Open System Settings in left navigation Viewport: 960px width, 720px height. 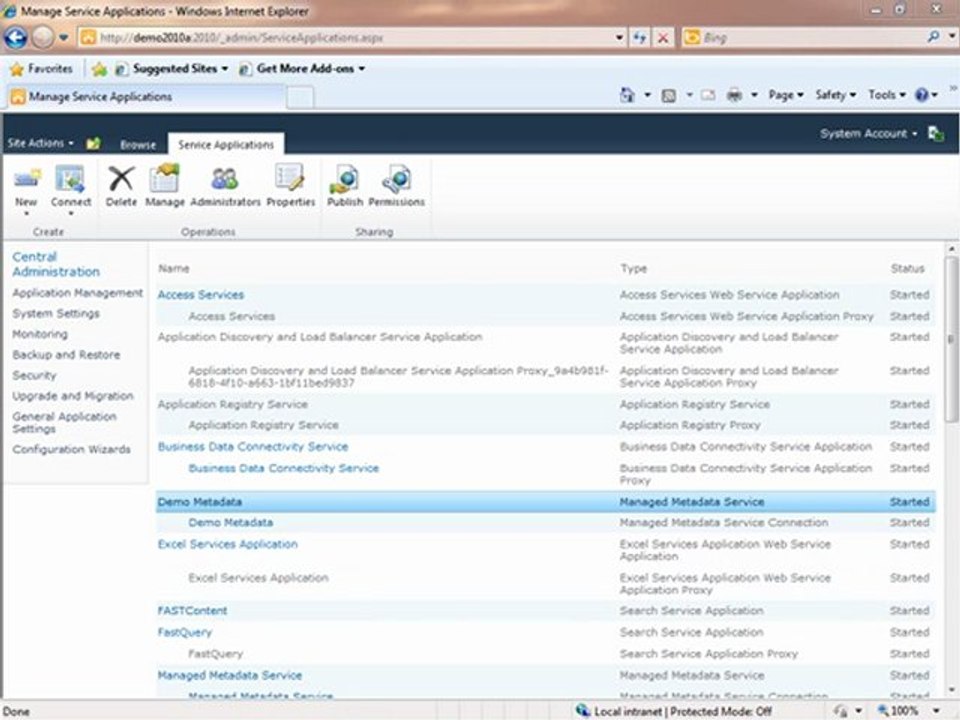(x=56, y=313)
